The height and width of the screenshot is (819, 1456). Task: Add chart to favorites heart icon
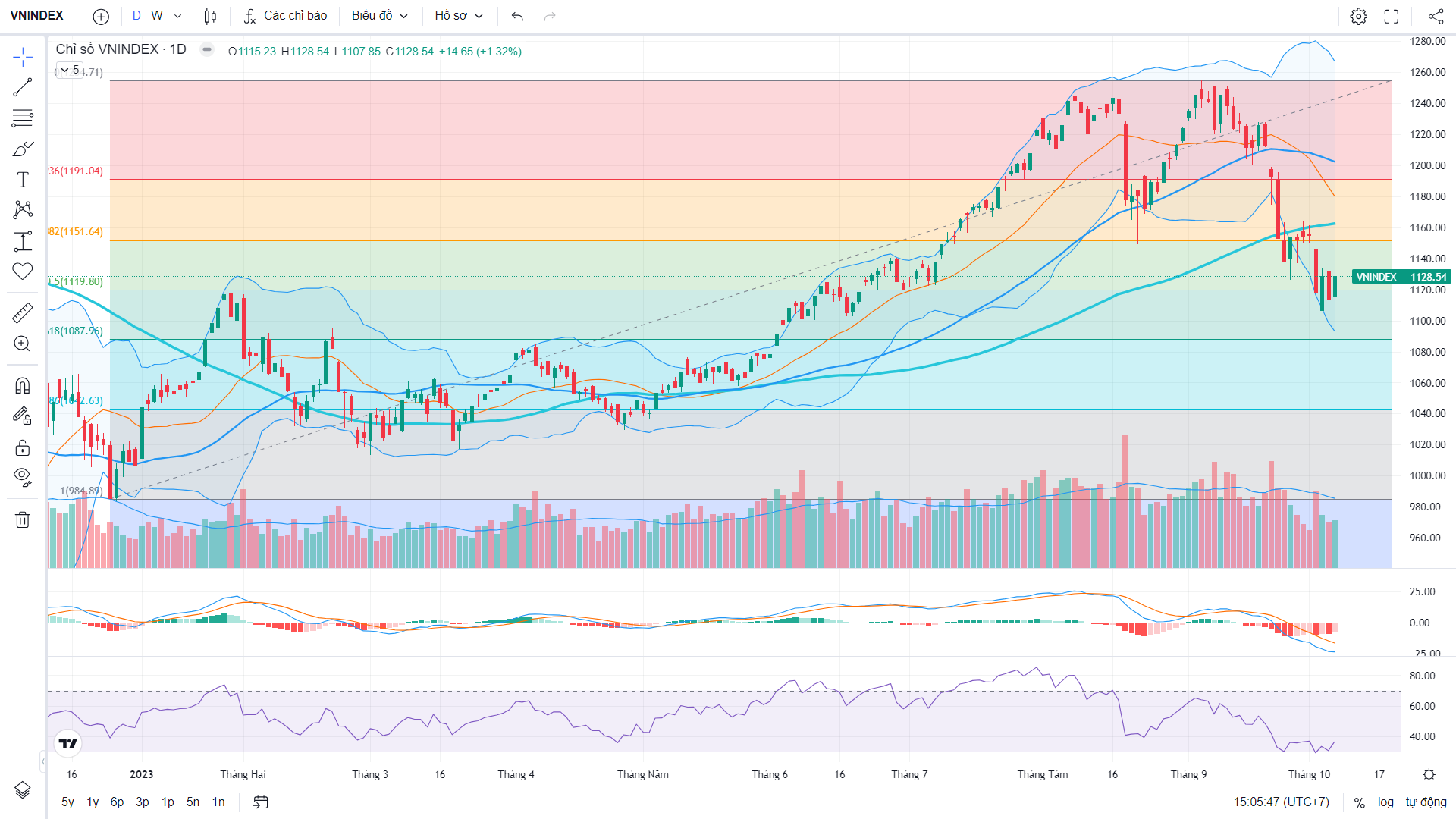point(23,271)
